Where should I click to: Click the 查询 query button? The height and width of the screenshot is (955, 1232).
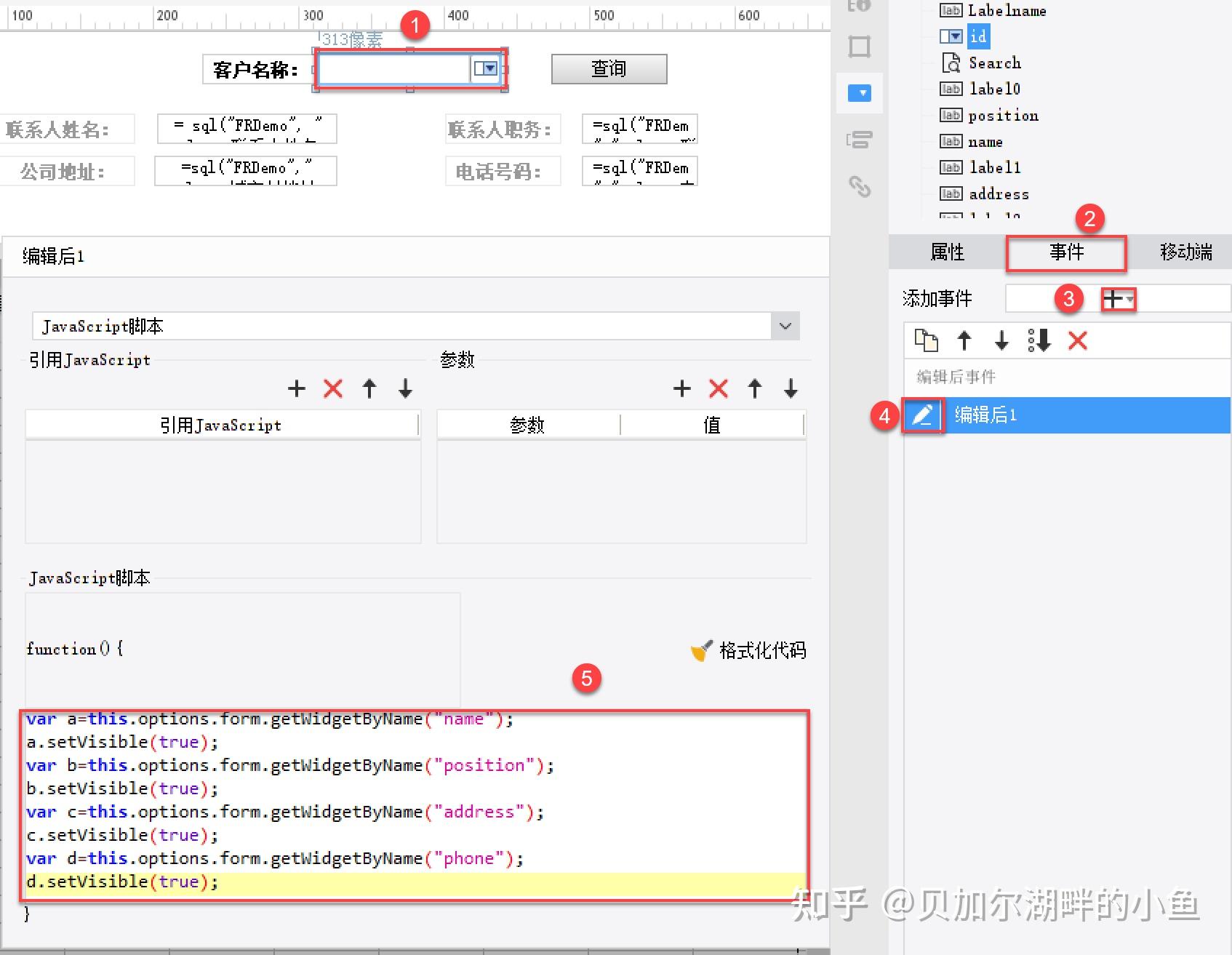608,68
